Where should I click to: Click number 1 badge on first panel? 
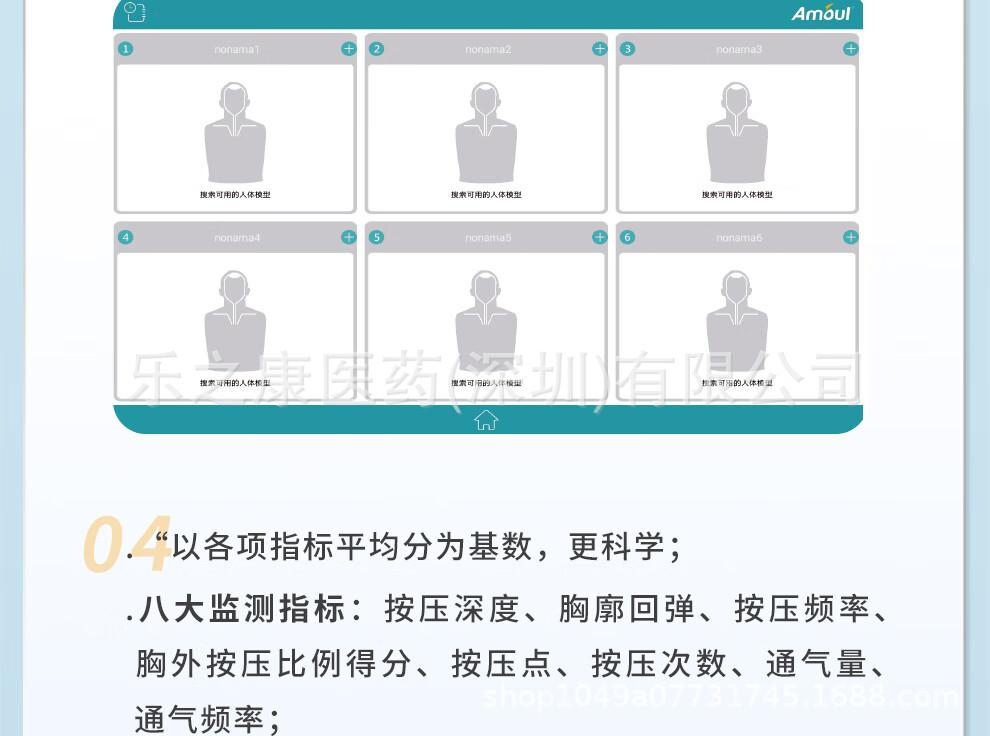[125, 49]
